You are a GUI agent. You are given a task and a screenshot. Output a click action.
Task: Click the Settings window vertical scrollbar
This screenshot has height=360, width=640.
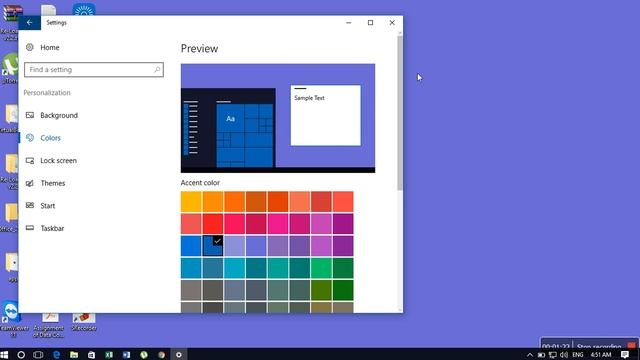[x=400, y=113]
